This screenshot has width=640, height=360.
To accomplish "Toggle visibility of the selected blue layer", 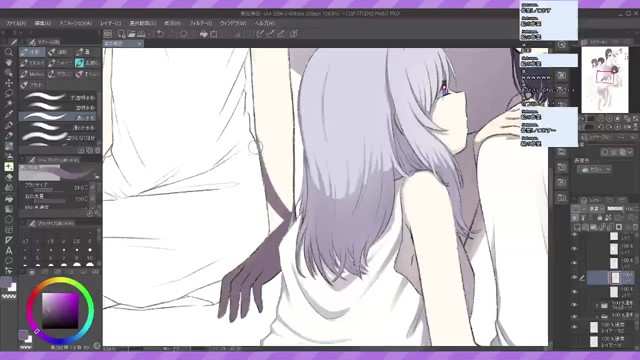I will point(575,278).
